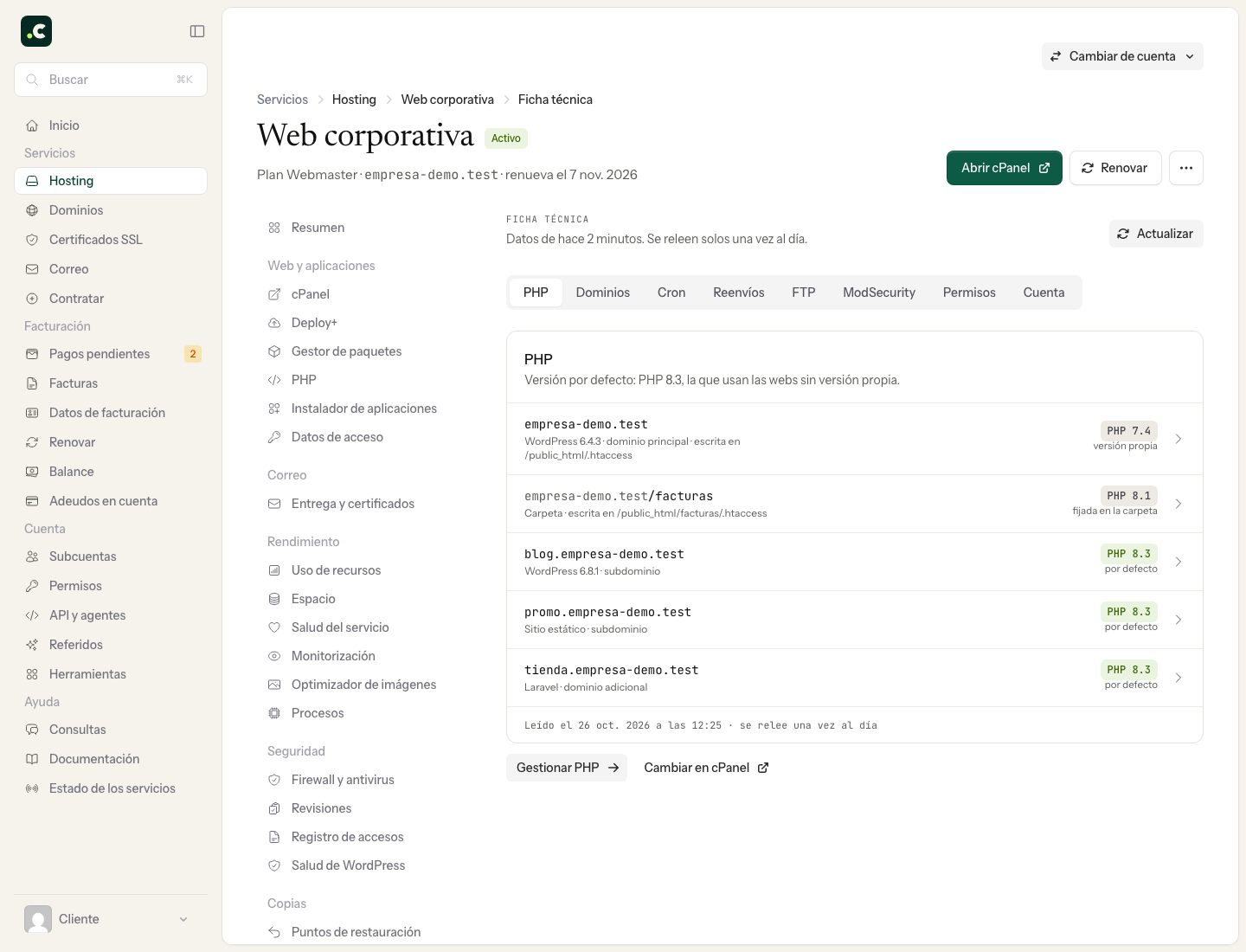The height and width of the screenshot is (952, 1246).
Task: Click the Pagos pendientes icon
Action: [32, 354]
